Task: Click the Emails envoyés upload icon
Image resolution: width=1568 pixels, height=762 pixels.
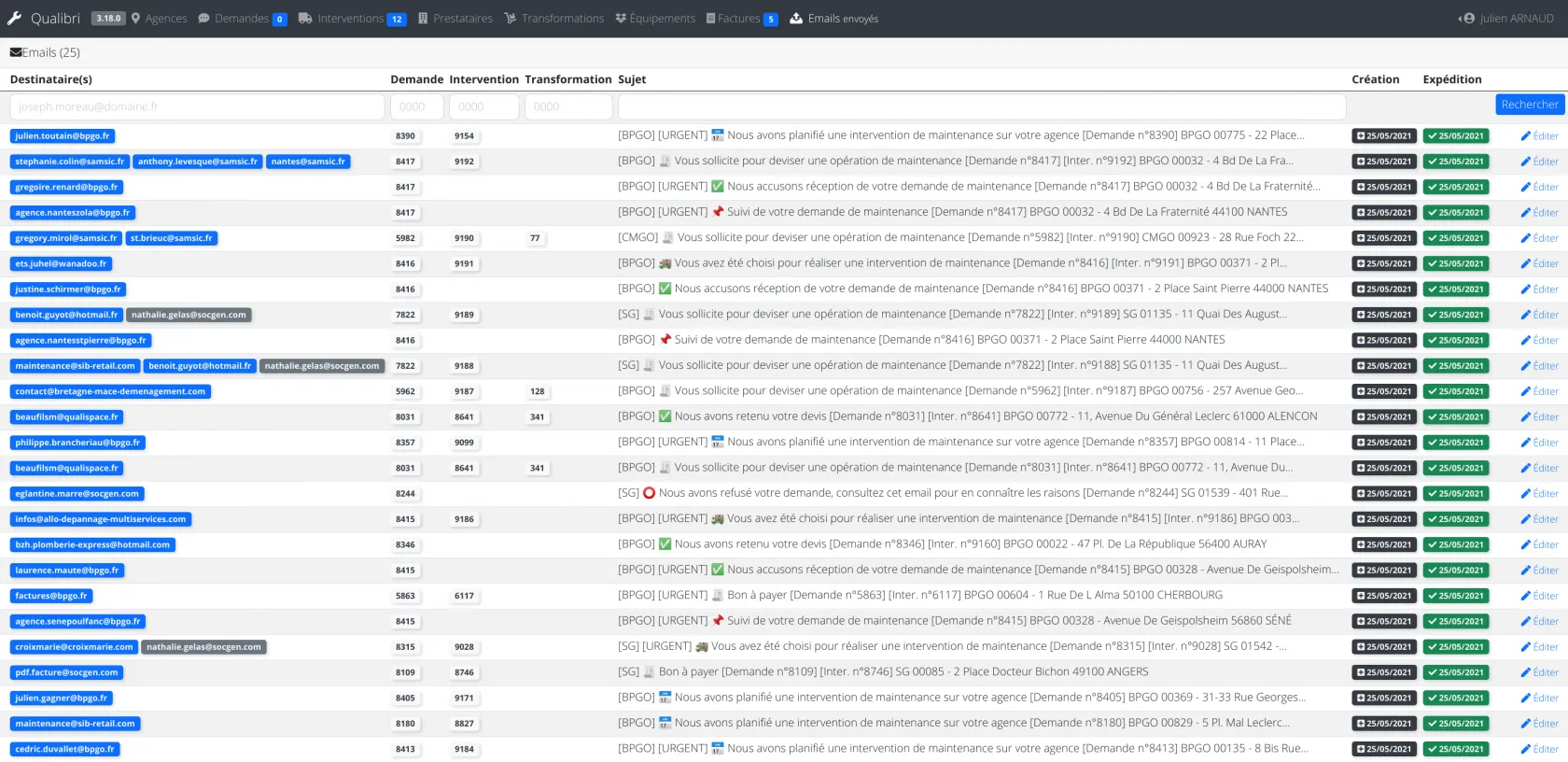Action: (x=796, y=19)
